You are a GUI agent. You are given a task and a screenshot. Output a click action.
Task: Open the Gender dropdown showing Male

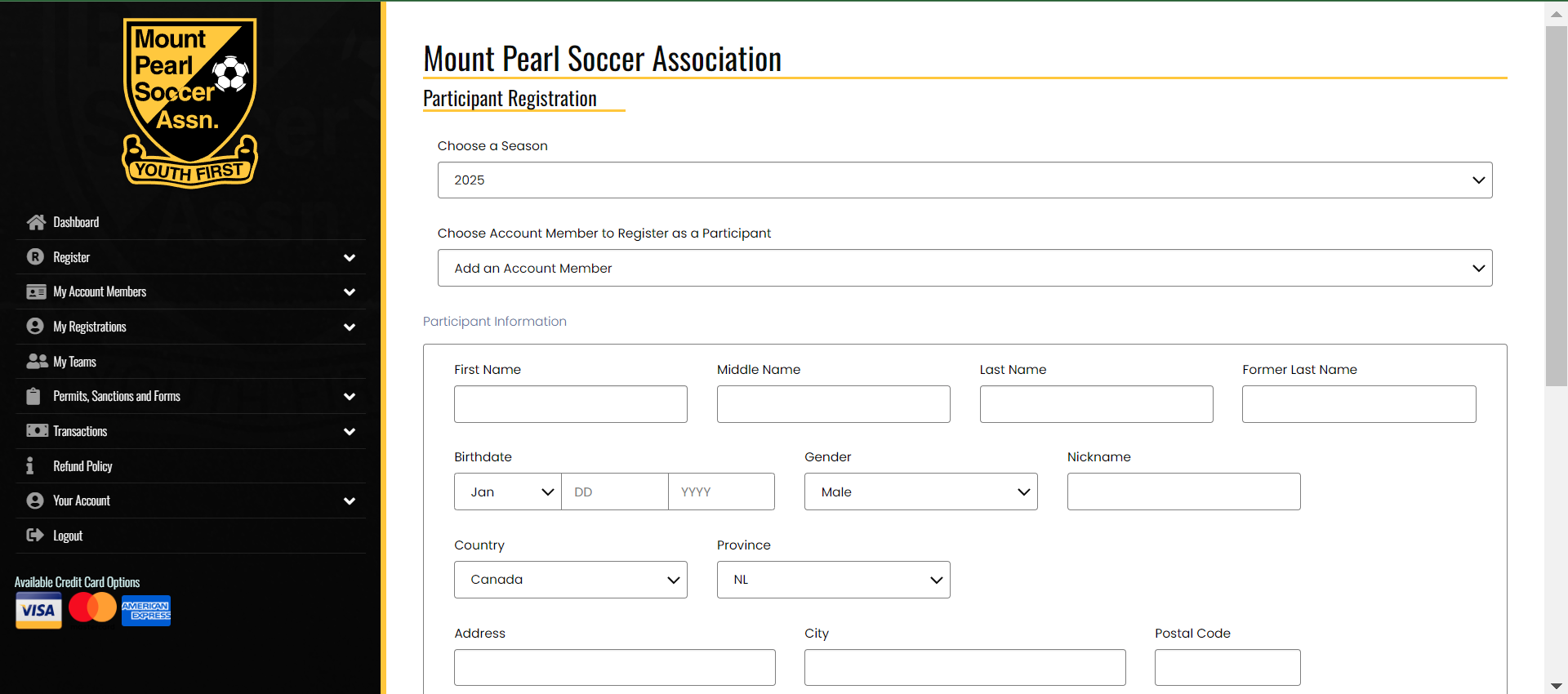pos(920,492)
